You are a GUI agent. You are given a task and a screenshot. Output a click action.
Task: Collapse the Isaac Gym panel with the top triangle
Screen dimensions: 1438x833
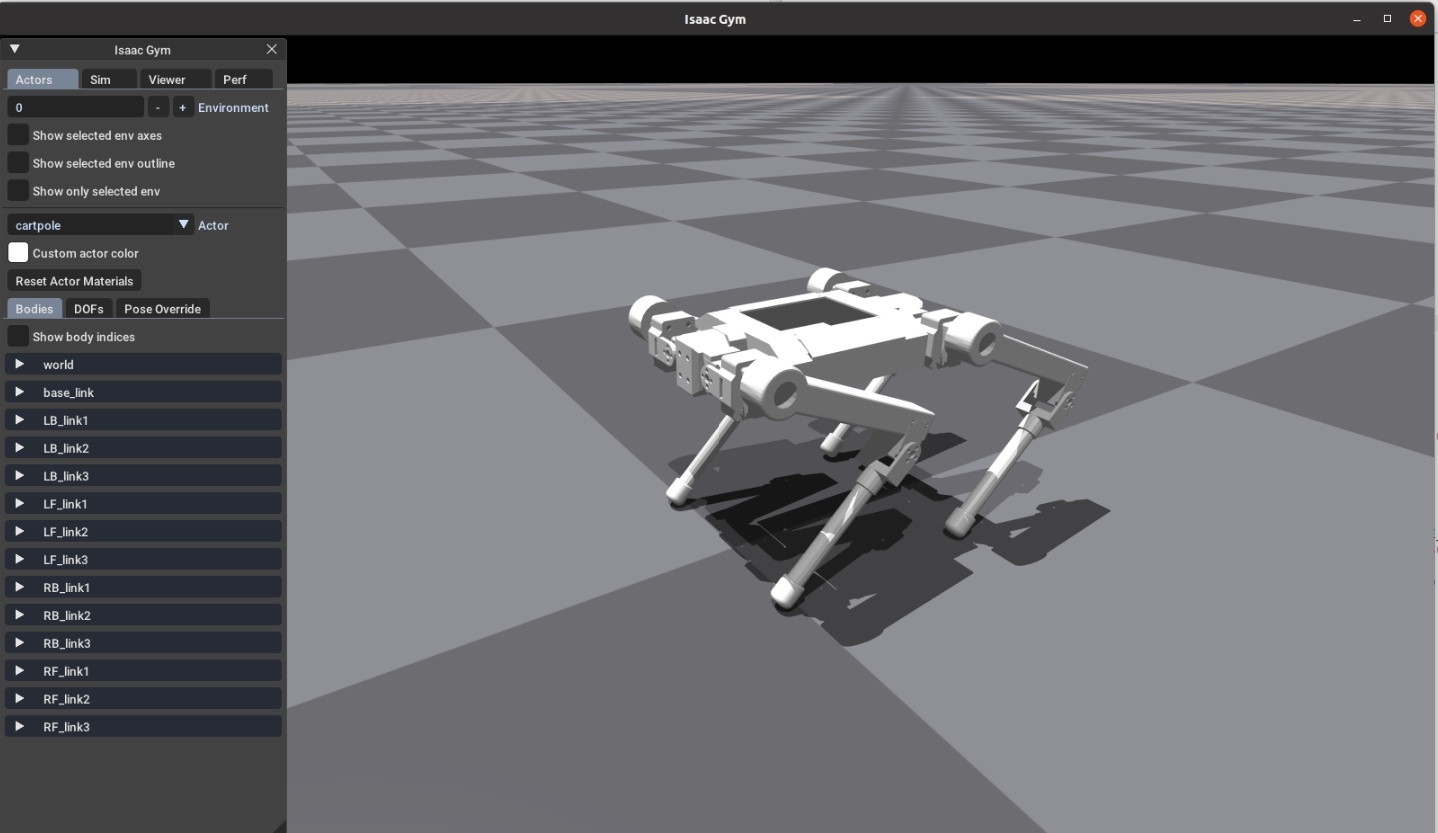click(x=13, y=48)
